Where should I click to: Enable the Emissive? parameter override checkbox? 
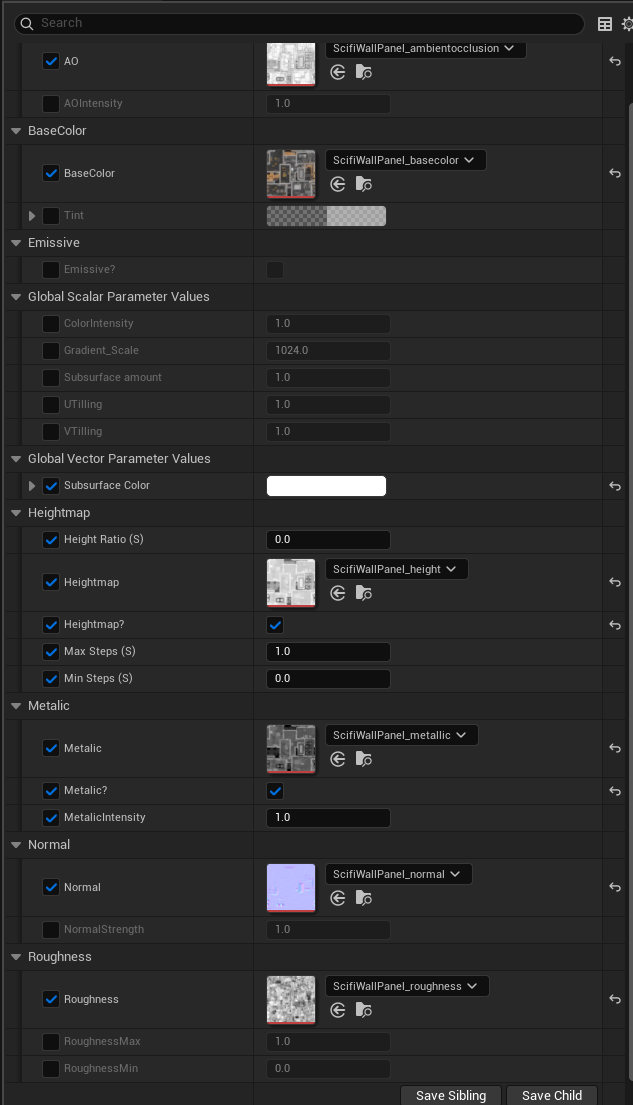point(51,270)
